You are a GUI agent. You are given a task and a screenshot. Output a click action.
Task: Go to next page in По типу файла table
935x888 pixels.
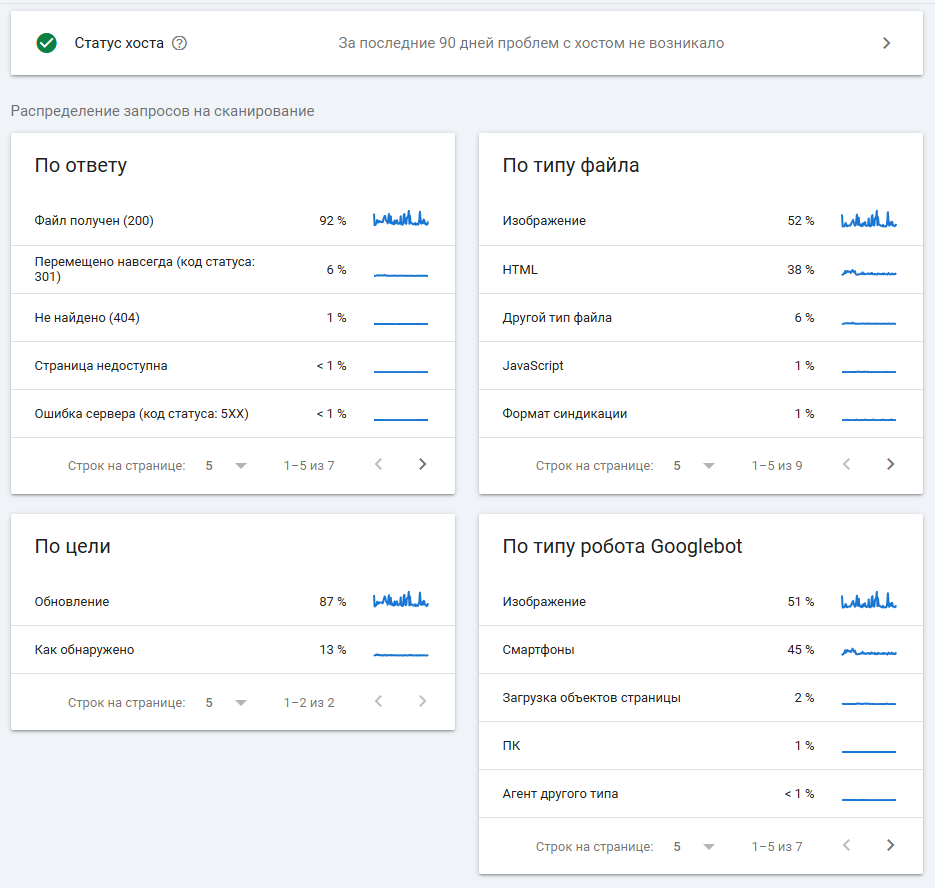click(890, 464)
